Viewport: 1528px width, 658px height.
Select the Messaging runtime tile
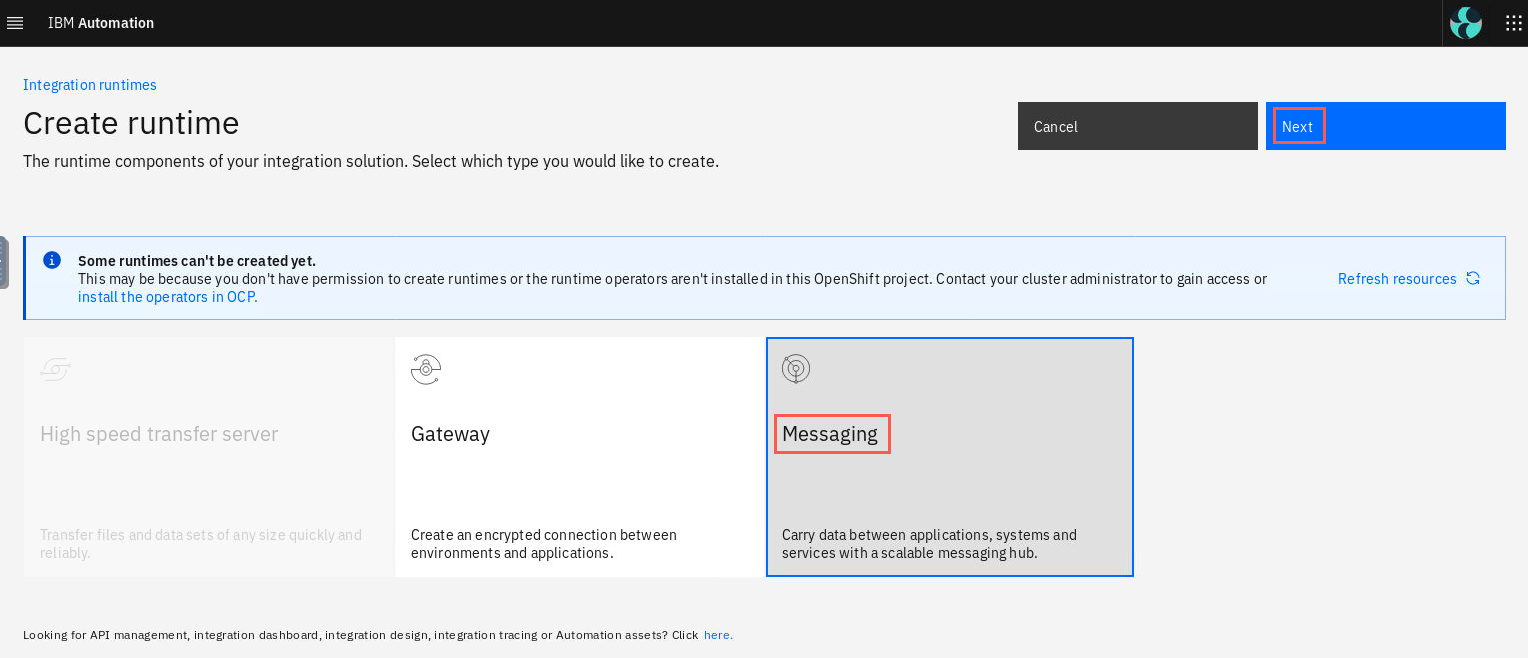click(x=950, y=457)
